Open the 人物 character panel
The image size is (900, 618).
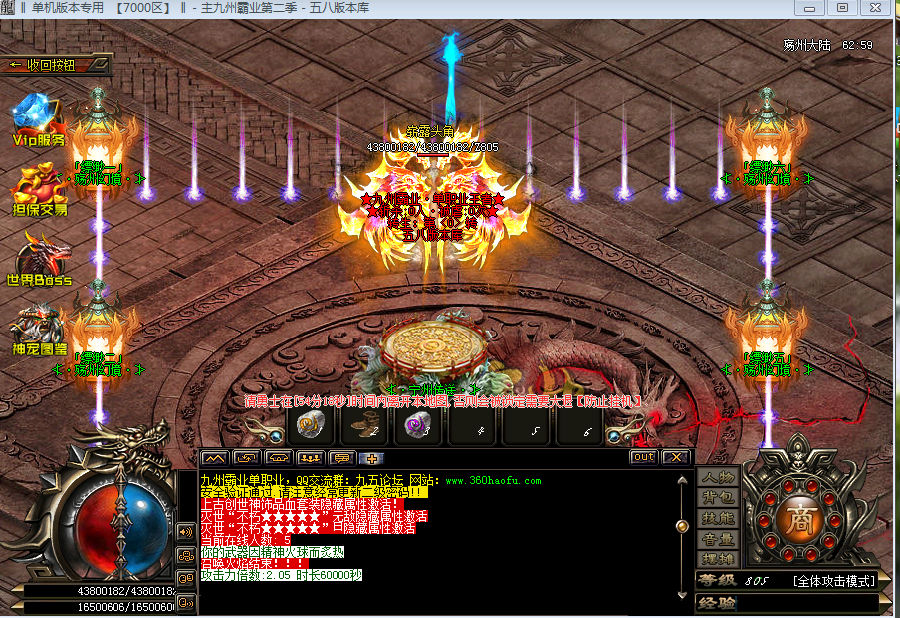coord(718,477)
